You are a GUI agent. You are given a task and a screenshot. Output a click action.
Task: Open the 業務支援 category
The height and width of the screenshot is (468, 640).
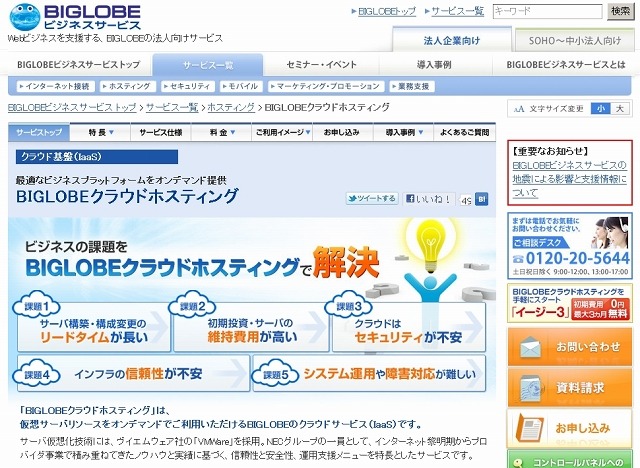pos(411,86)
